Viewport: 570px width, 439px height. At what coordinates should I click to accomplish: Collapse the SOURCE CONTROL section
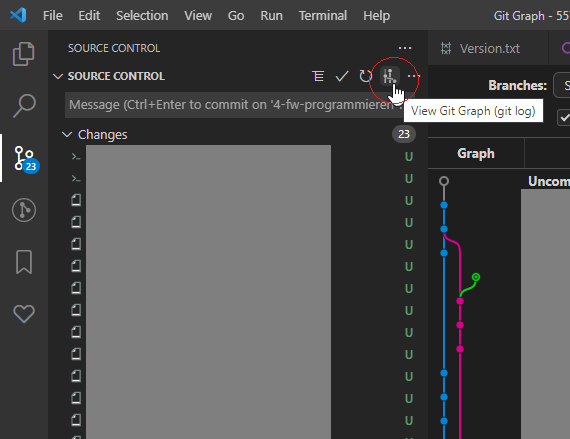pyautogui.click(x=58, y=76)
